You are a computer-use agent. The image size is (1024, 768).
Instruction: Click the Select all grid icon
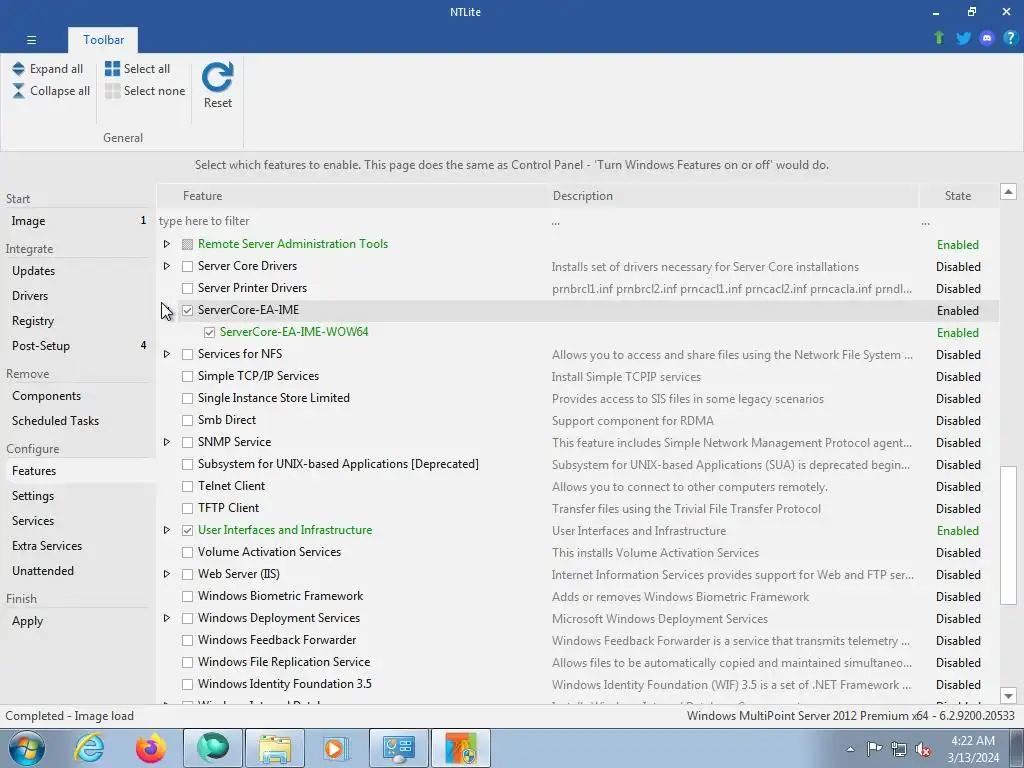[112, 69]
